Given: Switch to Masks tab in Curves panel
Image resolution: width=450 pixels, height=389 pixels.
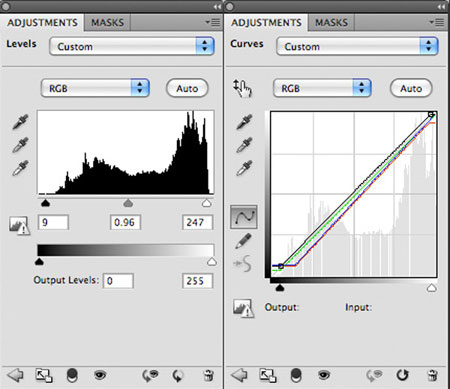Looking at the screenshot, I should [x=331, y=23].
